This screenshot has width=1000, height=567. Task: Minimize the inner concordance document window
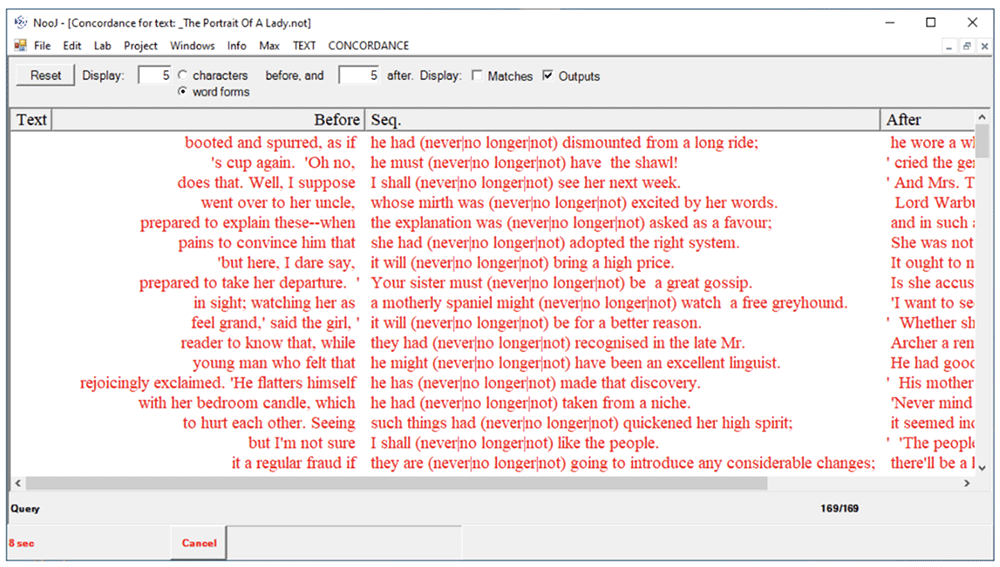949,46
